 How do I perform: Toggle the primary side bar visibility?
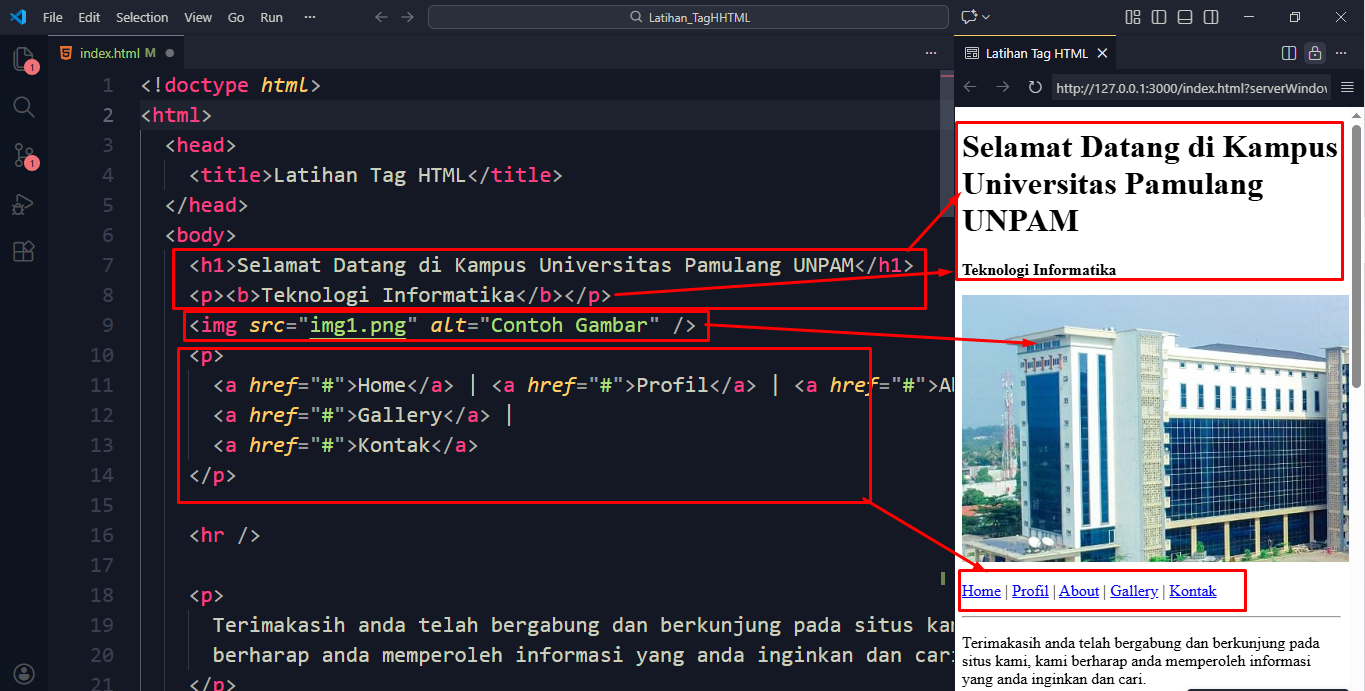(x=1159, y=17)
